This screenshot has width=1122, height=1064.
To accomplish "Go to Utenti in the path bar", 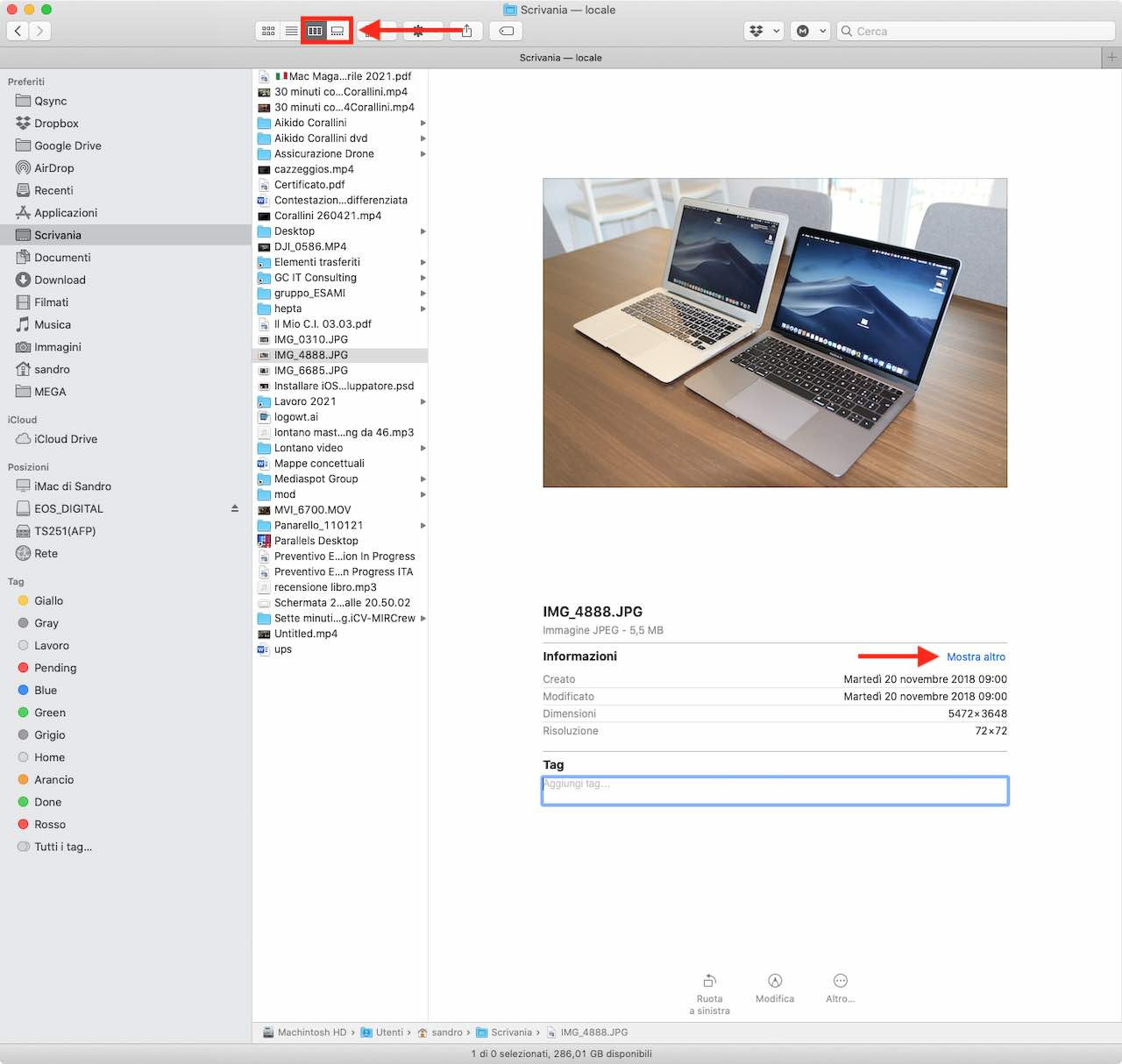I will click(382, 1032).
